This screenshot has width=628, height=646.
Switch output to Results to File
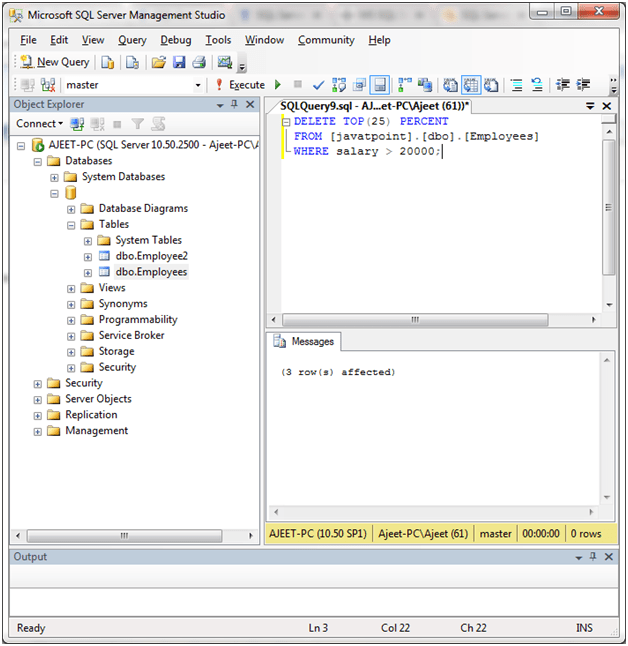pyautogui.click(x=491, y=85)
